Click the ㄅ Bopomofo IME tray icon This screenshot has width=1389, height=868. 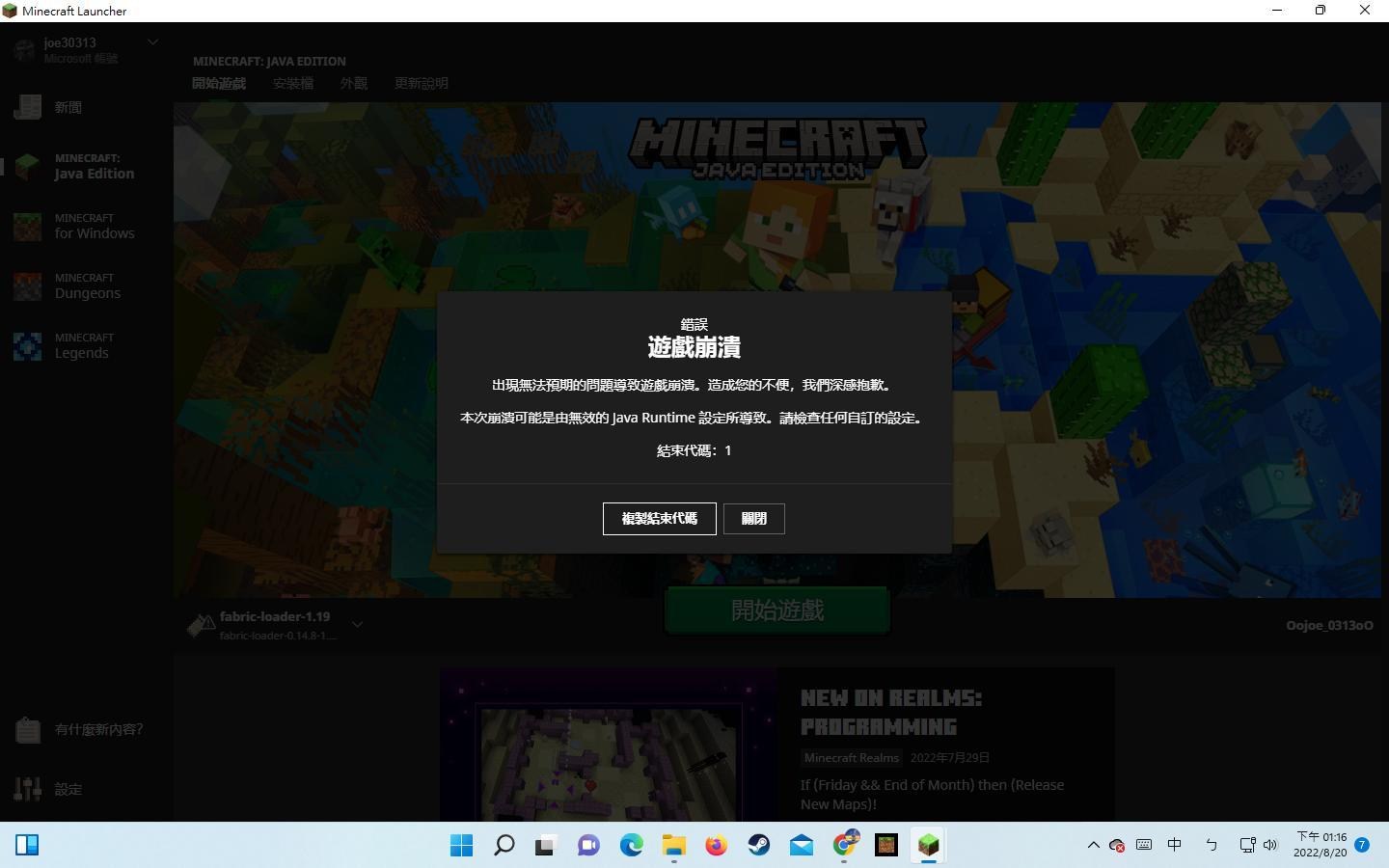pyautogui.click(x=1212, y=845)
